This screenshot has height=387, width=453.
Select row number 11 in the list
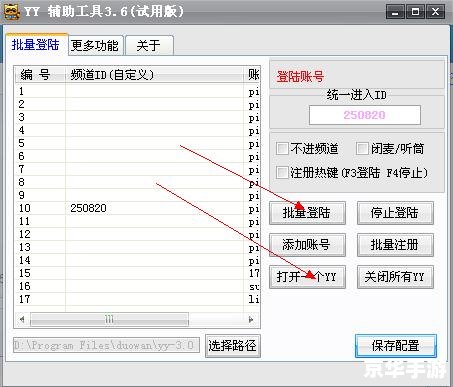point(138,221)
